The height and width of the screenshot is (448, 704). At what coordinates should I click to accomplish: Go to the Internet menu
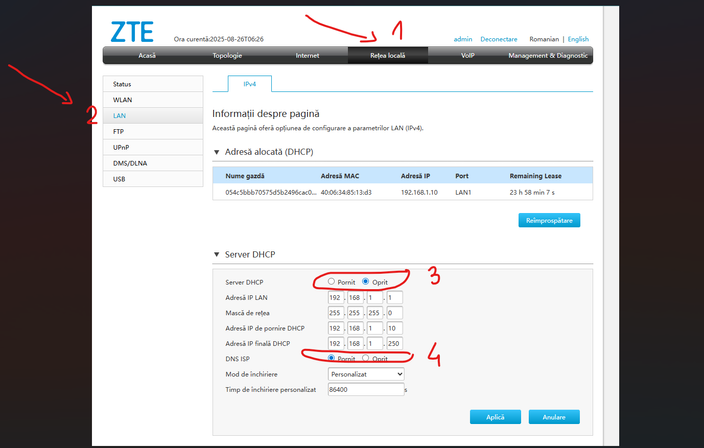[307, 55]
